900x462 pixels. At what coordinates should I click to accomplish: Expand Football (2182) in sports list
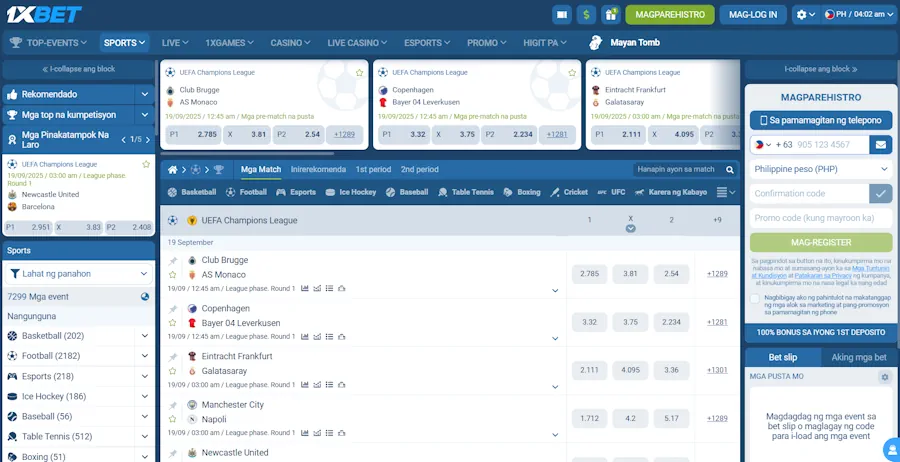pos(145,356)
